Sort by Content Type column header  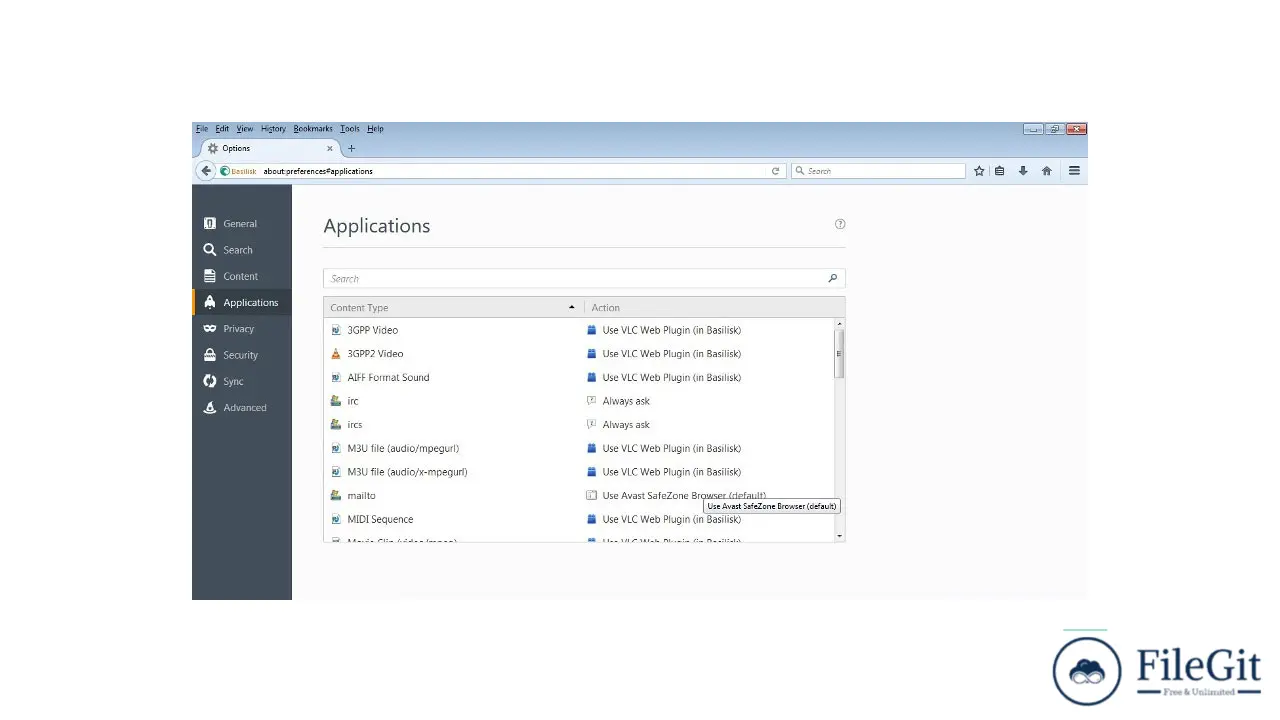click(453, 307)
